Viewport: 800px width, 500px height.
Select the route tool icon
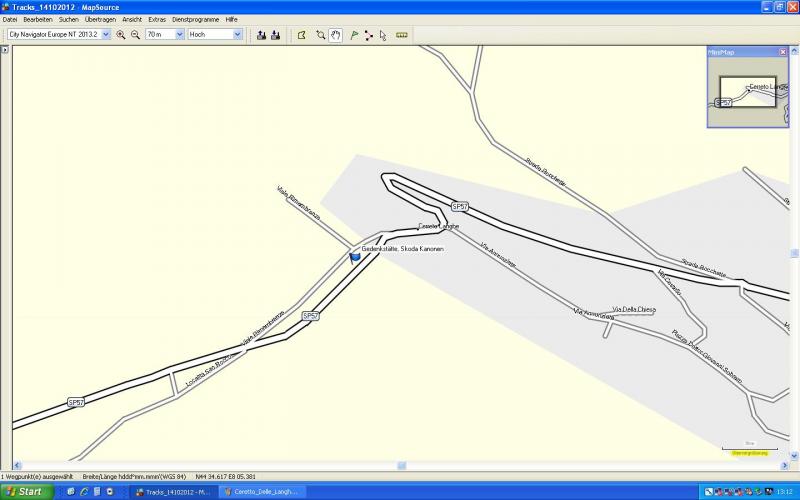pos(368,34)
